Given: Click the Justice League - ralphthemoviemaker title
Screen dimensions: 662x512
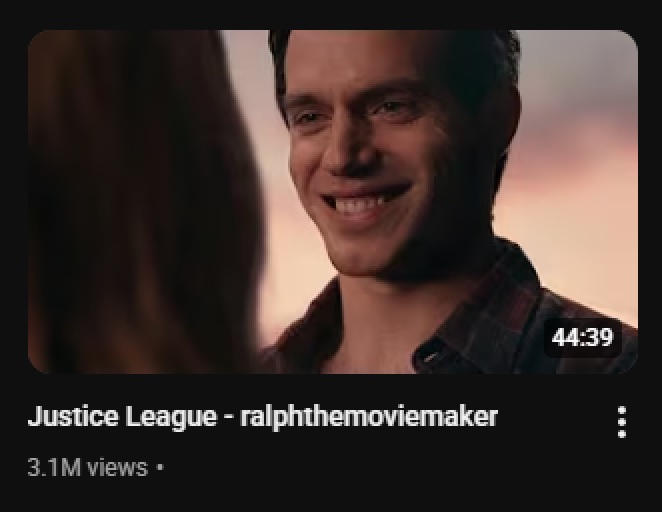Looking at the screenshot, I should click(x=263, y=416).
